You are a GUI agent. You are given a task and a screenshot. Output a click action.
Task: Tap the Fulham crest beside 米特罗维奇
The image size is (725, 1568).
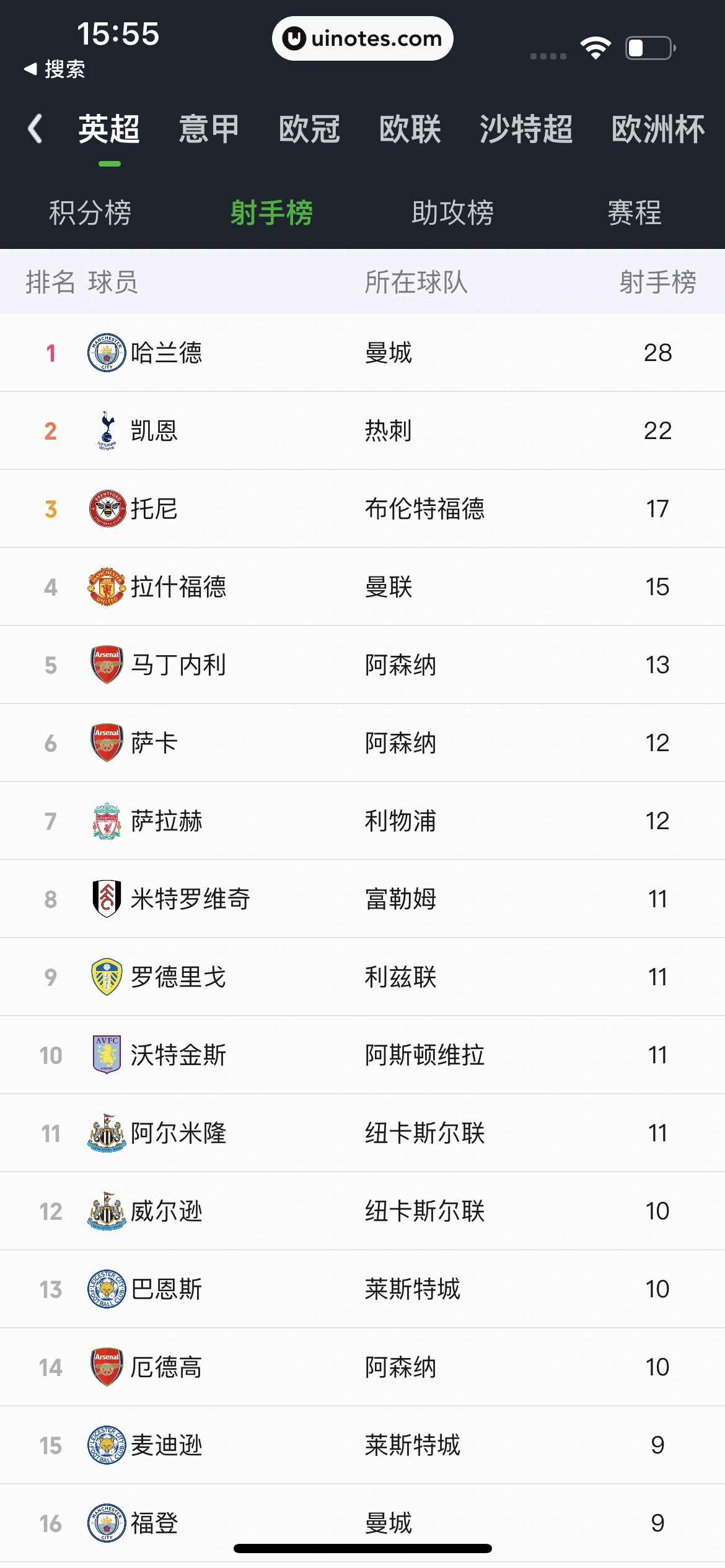pyautogui.click(x=107, y=899)
